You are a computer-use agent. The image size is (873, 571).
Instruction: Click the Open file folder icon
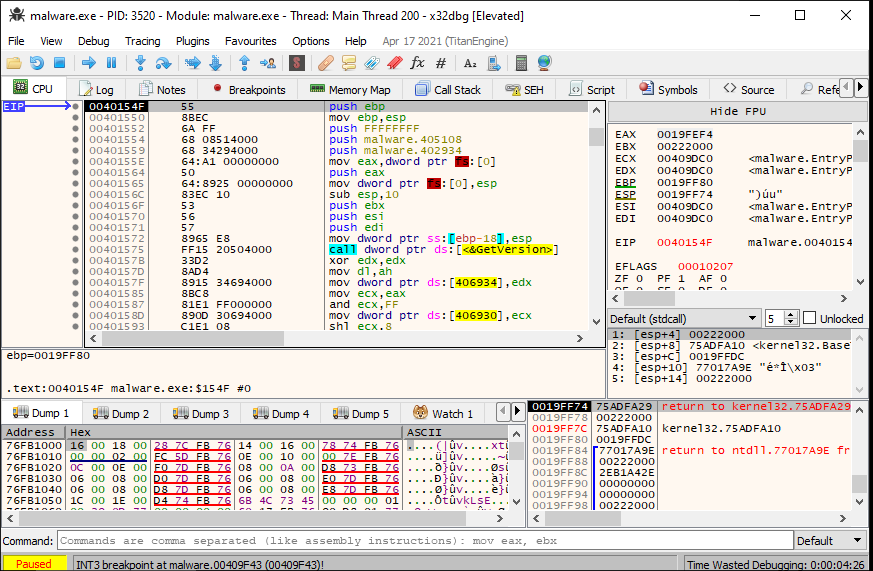point(14,63)
